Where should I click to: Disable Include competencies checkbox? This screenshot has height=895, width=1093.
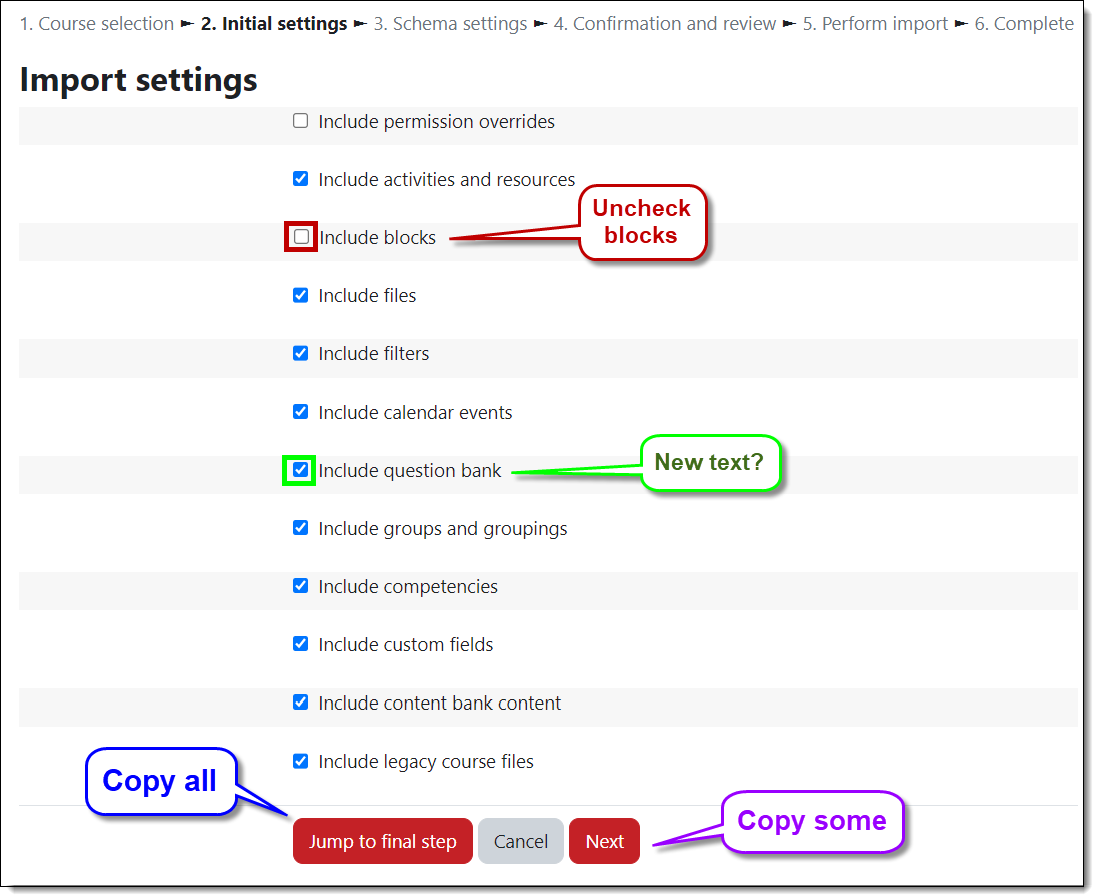tap(300, 586)
